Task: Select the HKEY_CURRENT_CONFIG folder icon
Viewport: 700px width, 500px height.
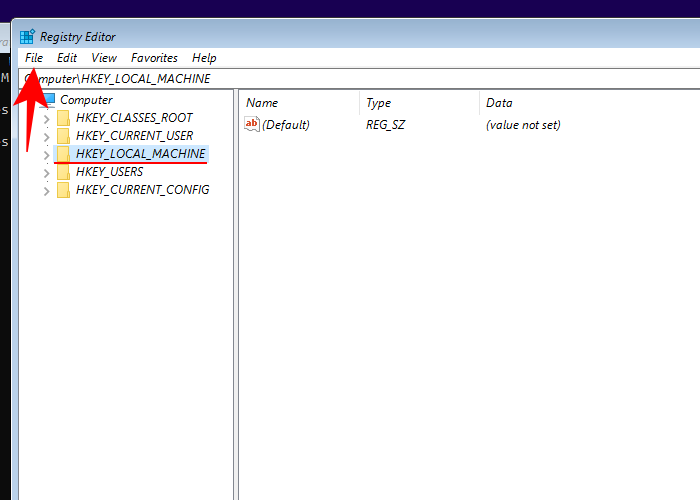Action: (64, 190)
